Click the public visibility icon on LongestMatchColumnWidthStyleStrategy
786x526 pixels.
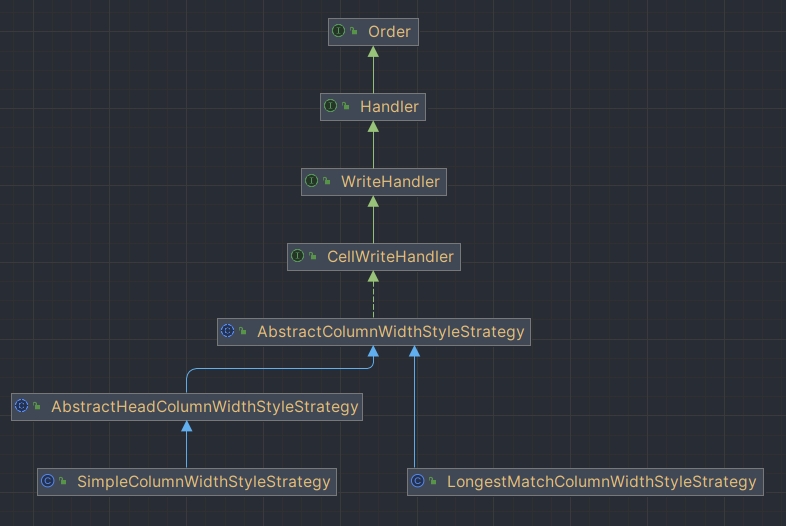click(x=433, y=482)
